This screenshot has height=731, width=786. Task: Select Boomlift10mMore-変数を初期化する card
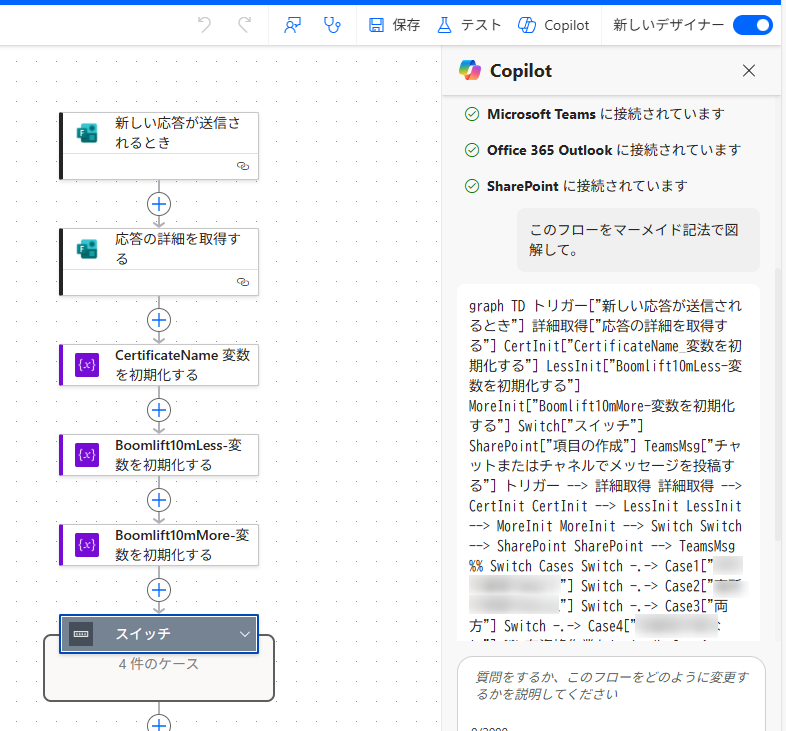click(x=159, y=545)
